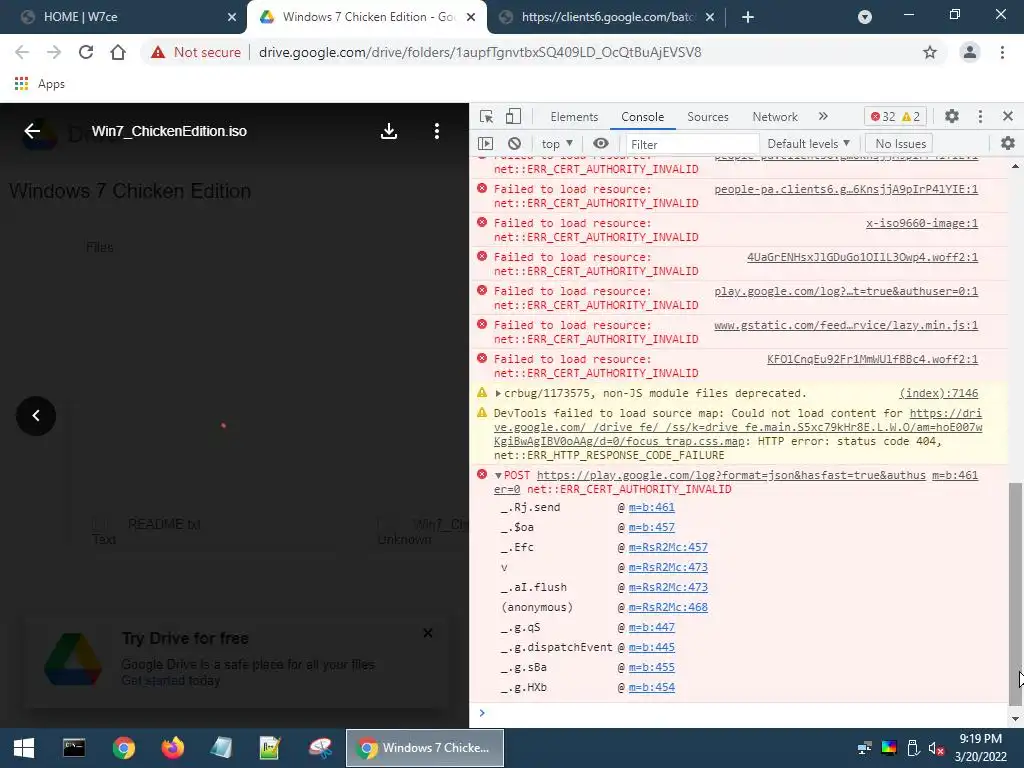Open the tab search dropdown circle

(x=865, y=17)
